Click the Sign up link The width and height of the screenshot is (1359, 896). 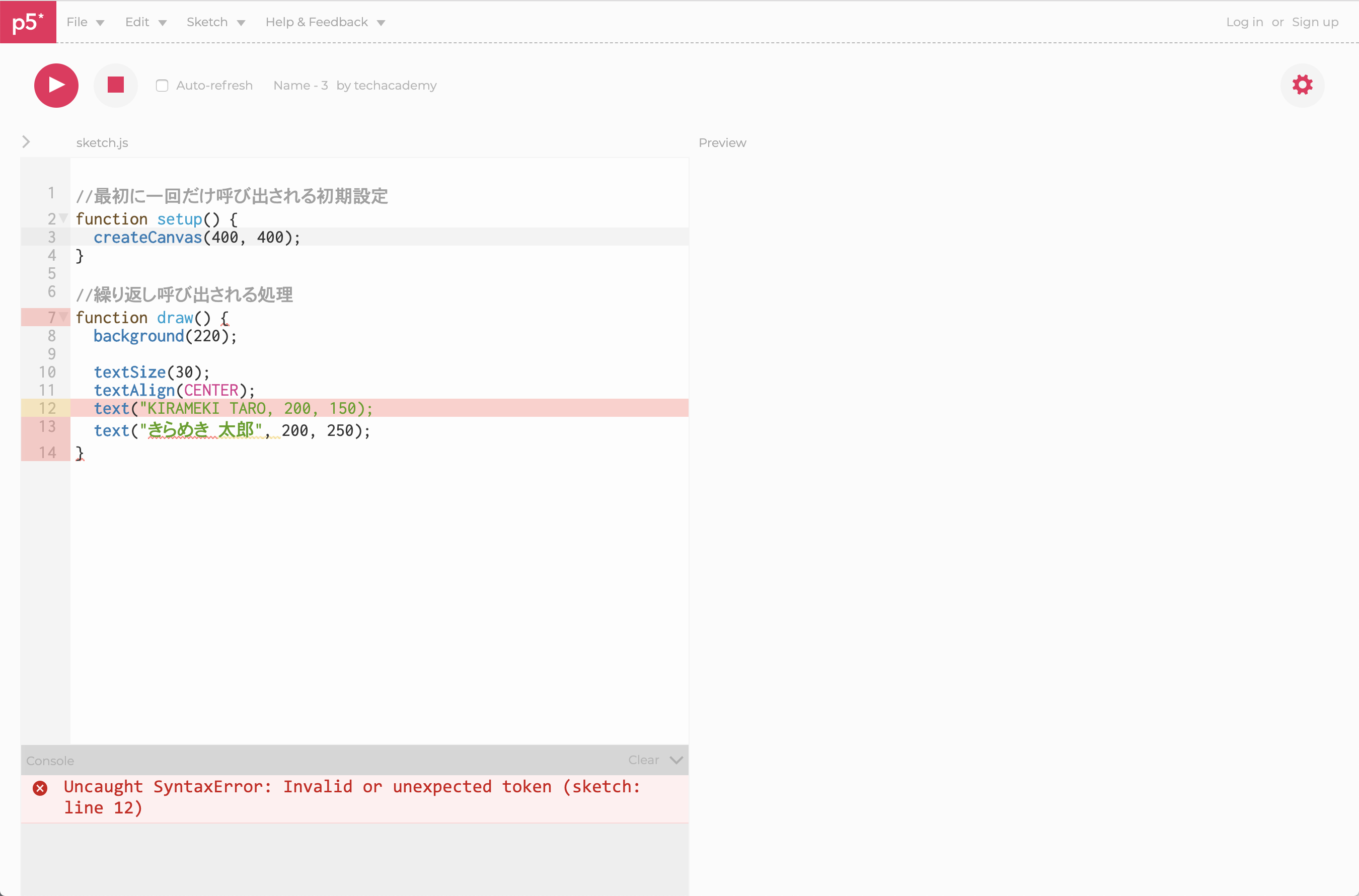1315,22
